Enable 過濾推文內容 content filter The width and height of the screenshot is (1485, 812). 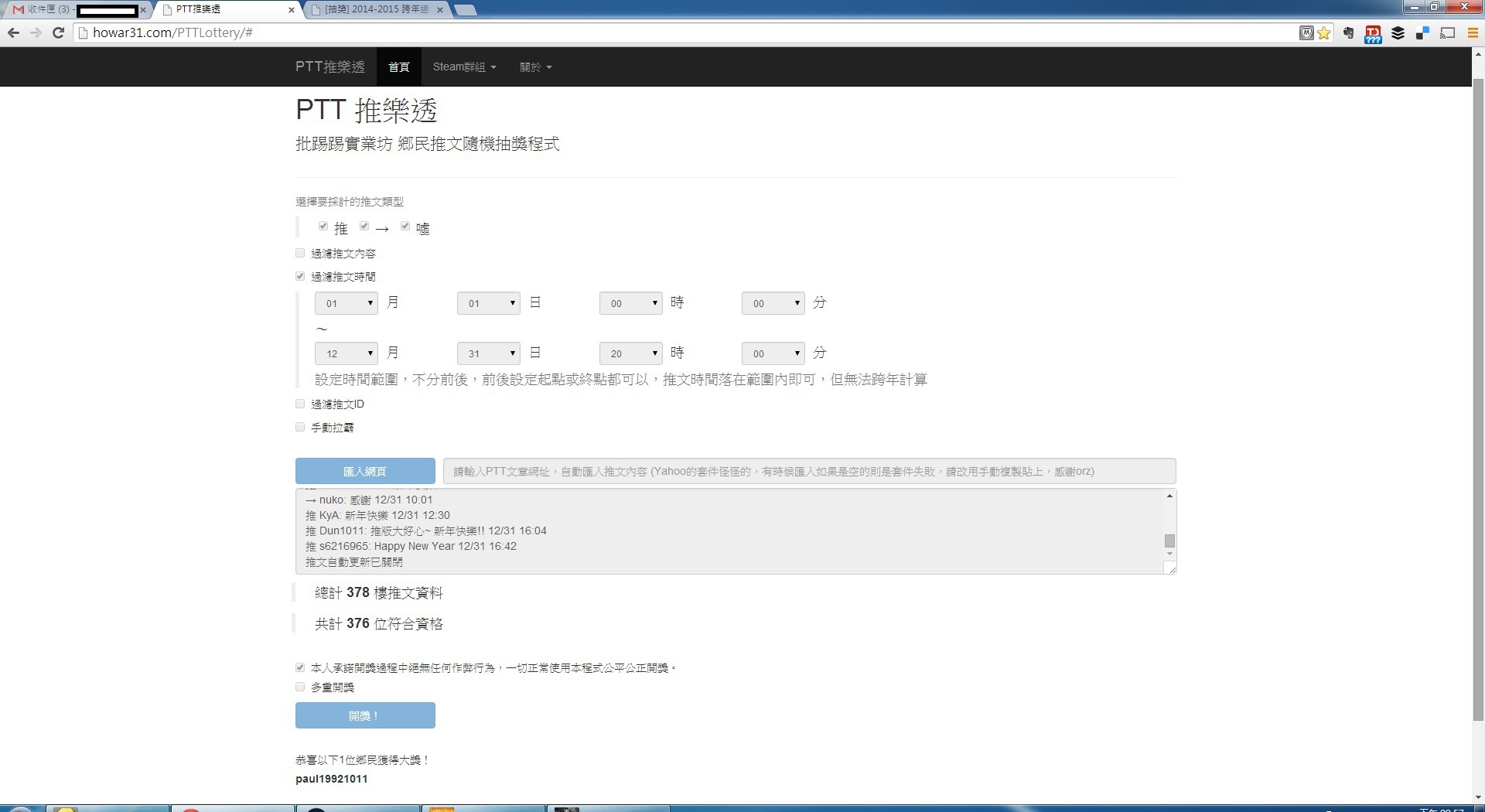pyautogui.click(x=300, y=253)
